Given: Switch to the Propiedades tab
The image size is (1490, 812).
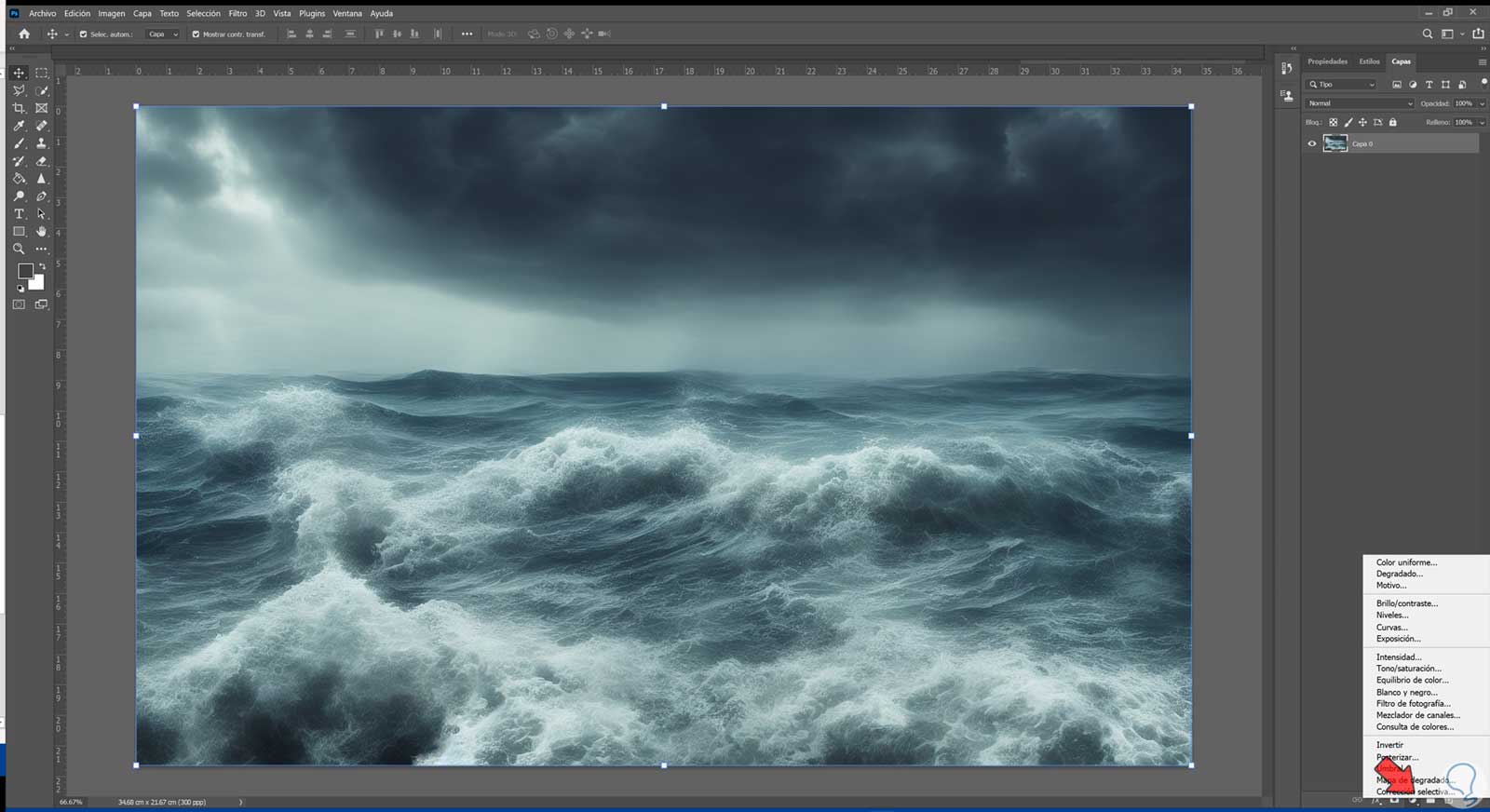Looking at the screenshot, I should 1327,61.
